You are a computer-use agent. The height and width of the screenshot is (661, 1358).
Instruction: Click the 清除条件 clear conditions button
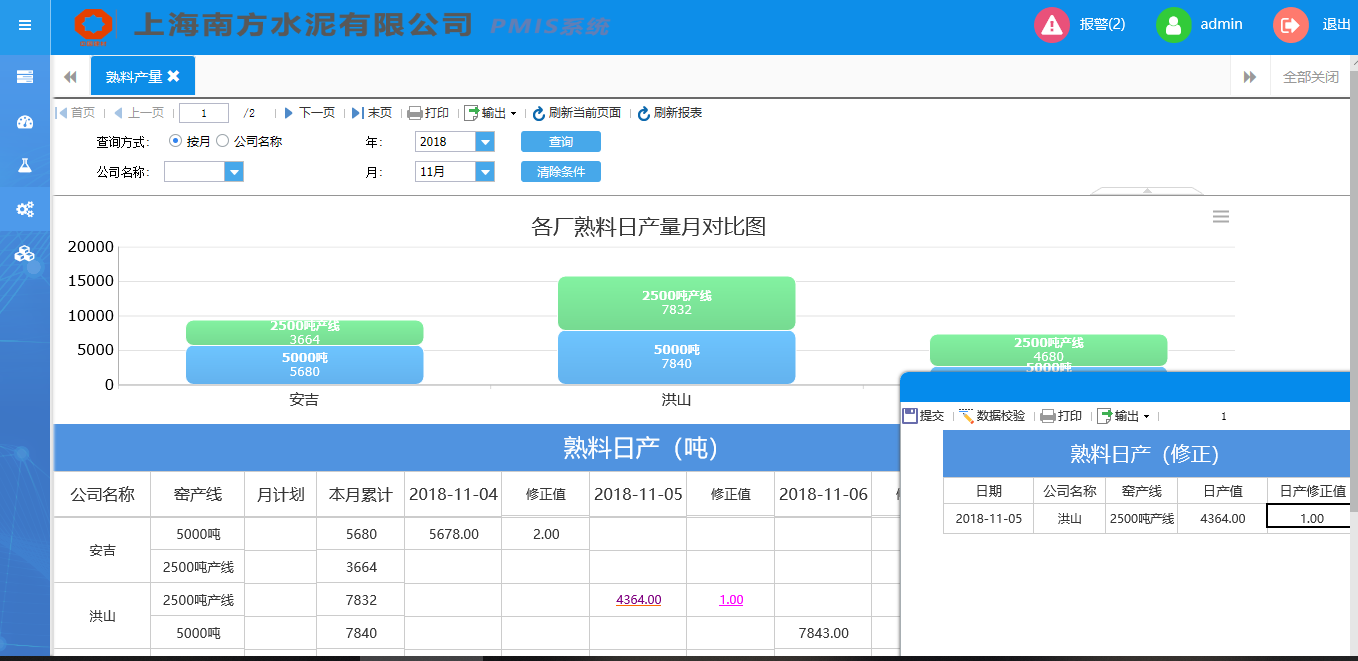[x=560, y=172]
